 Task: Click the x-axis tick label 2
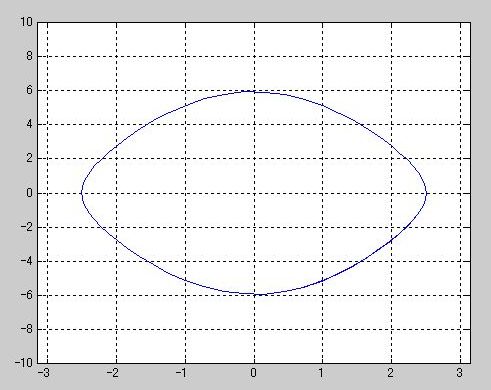(x=391, y=373)
